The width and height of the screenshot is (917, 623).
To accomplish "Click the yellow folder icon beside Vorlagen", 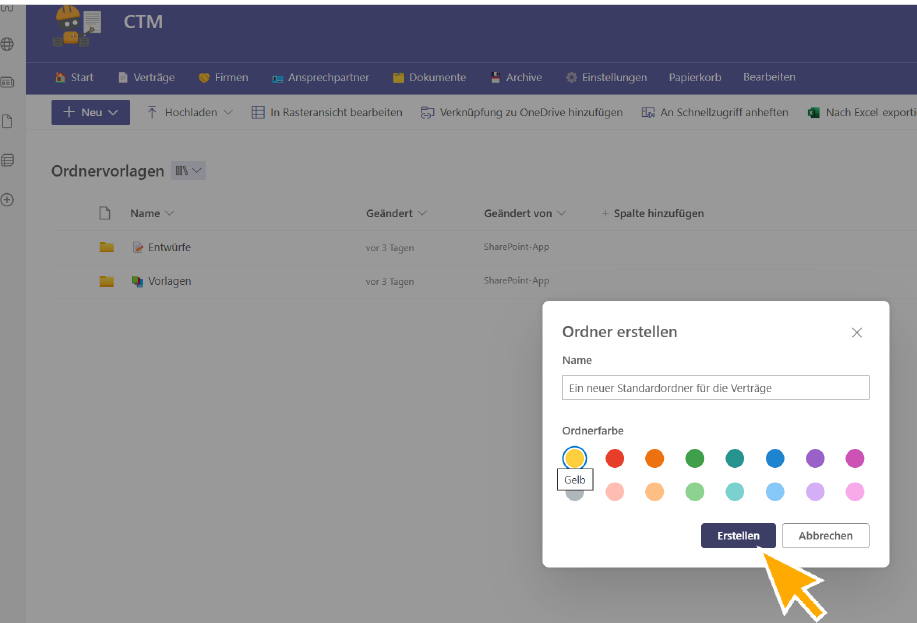I will point(106,281).
